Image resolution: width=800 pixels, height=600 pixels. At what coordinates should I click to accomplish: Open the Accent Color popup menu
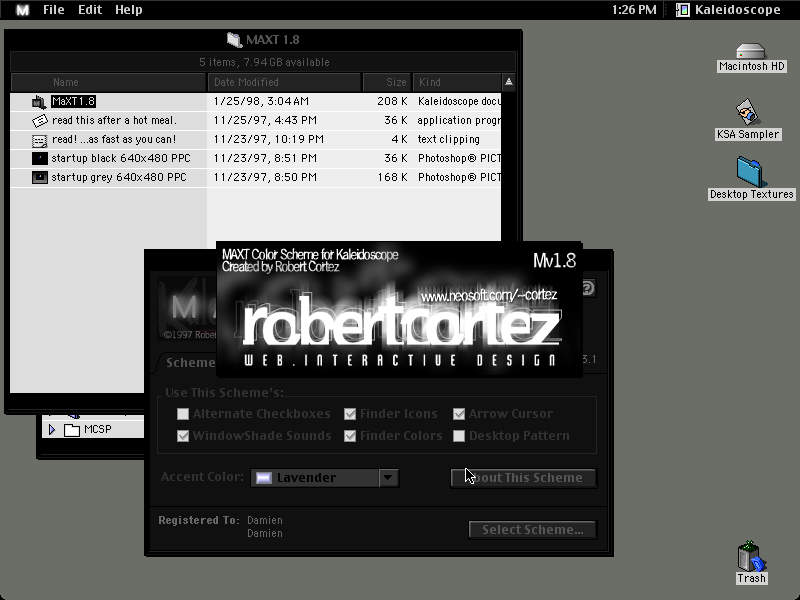click(x=324, y=478)
